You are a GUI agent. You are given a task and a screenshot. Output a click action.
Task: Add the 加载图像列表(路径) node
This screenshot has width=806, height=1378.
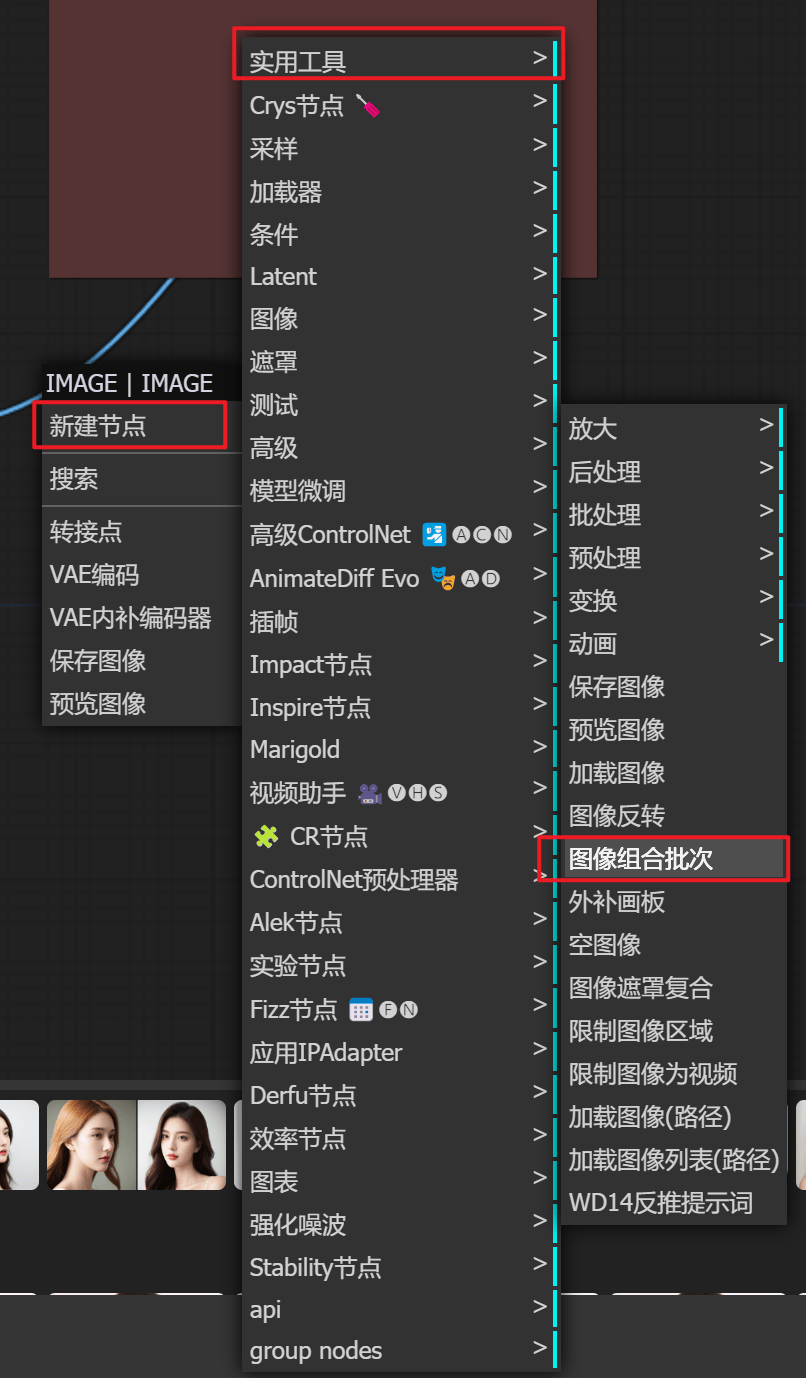673,1159
